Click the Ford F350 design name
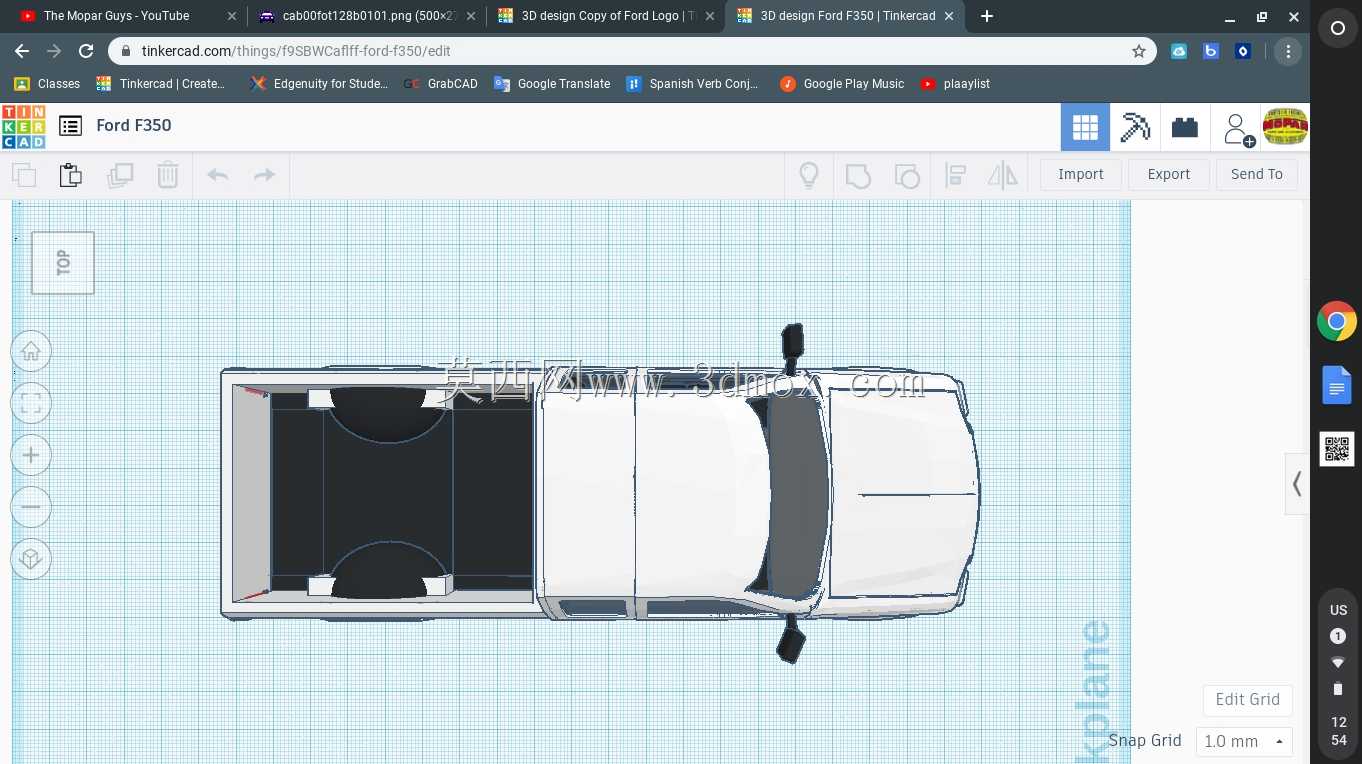 [134, 125]
